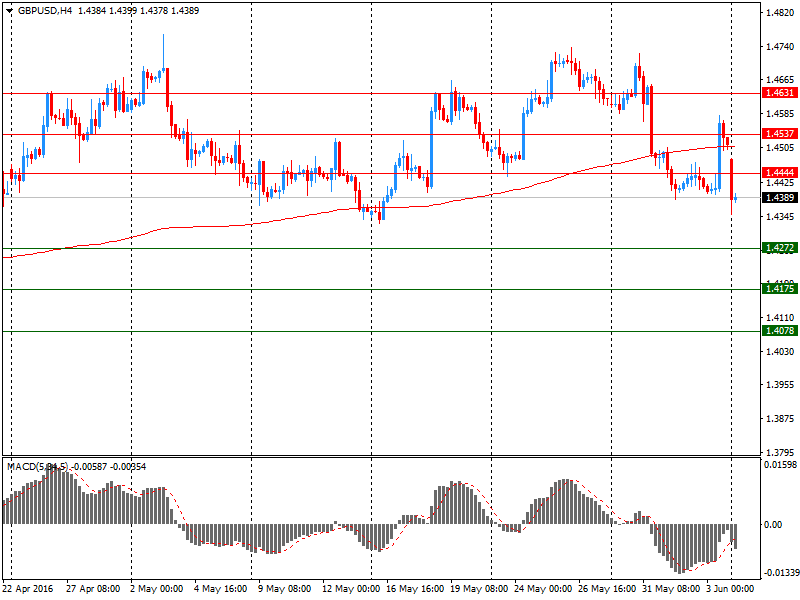Click the 9 May 08:00 time label

(284, 589)
